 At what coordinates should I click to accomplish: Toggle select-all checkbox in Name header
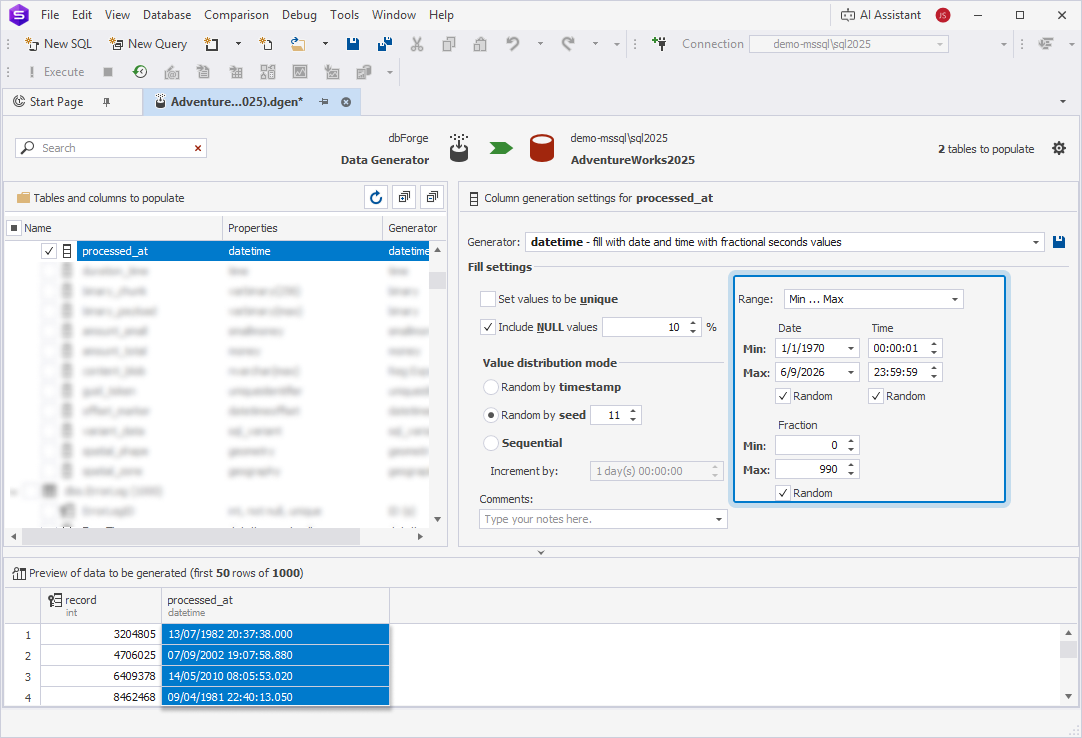pyautogui.click(x=14, y=228)
